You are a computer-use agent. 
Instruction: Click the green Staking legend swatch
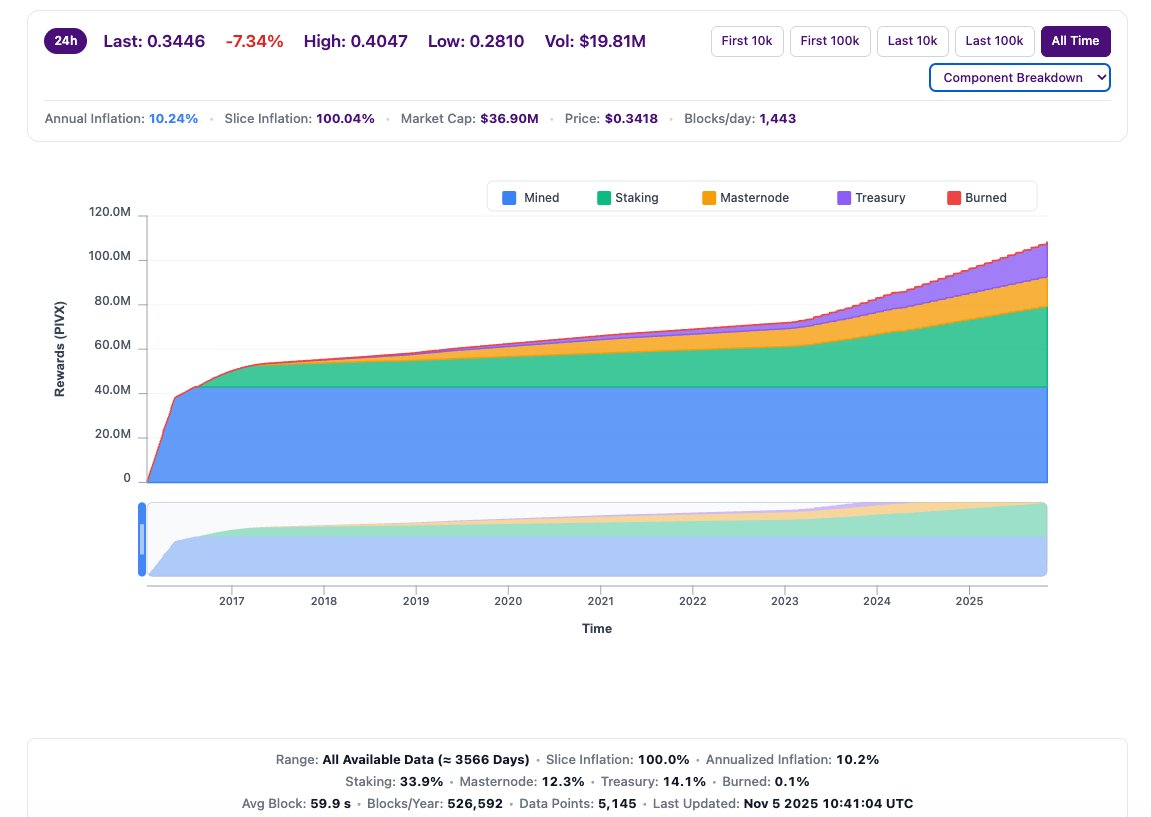tap(604, 198)
